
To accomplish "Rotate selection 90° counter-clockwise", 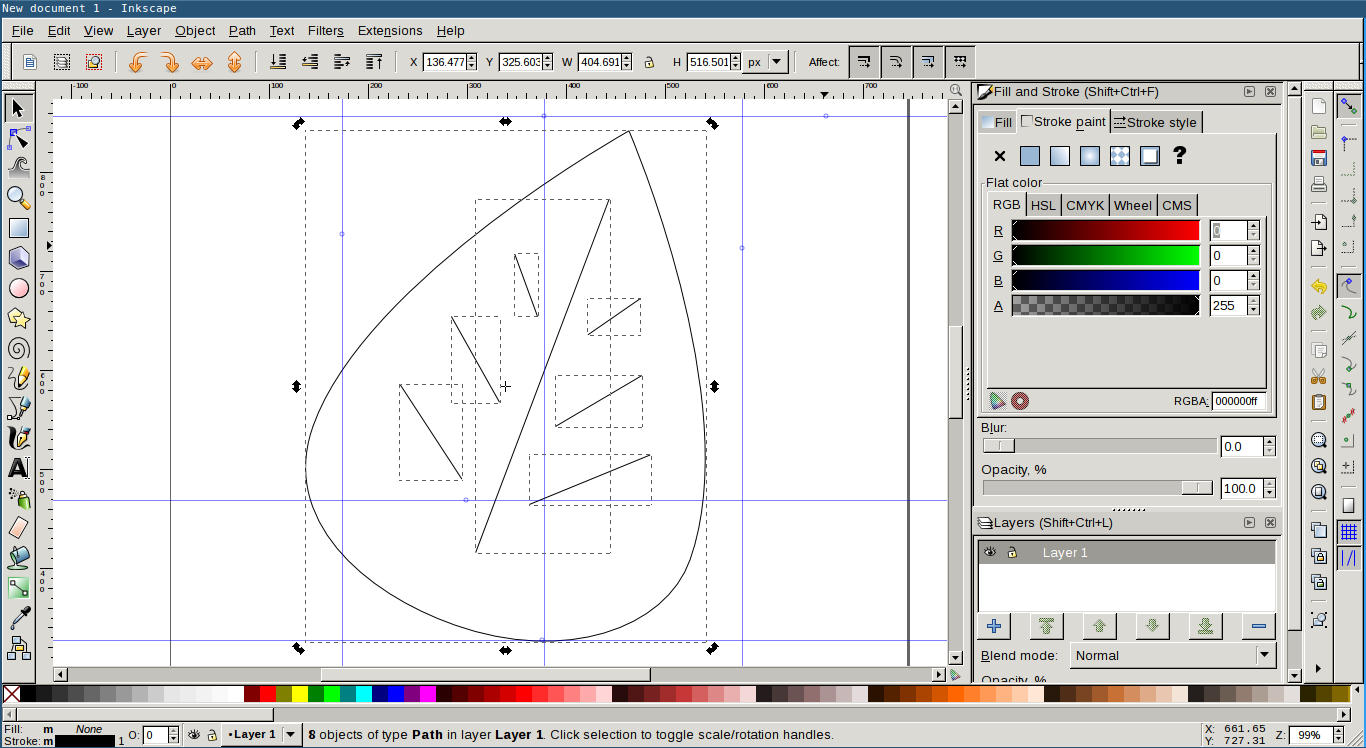I will click(x=138, y=62).
